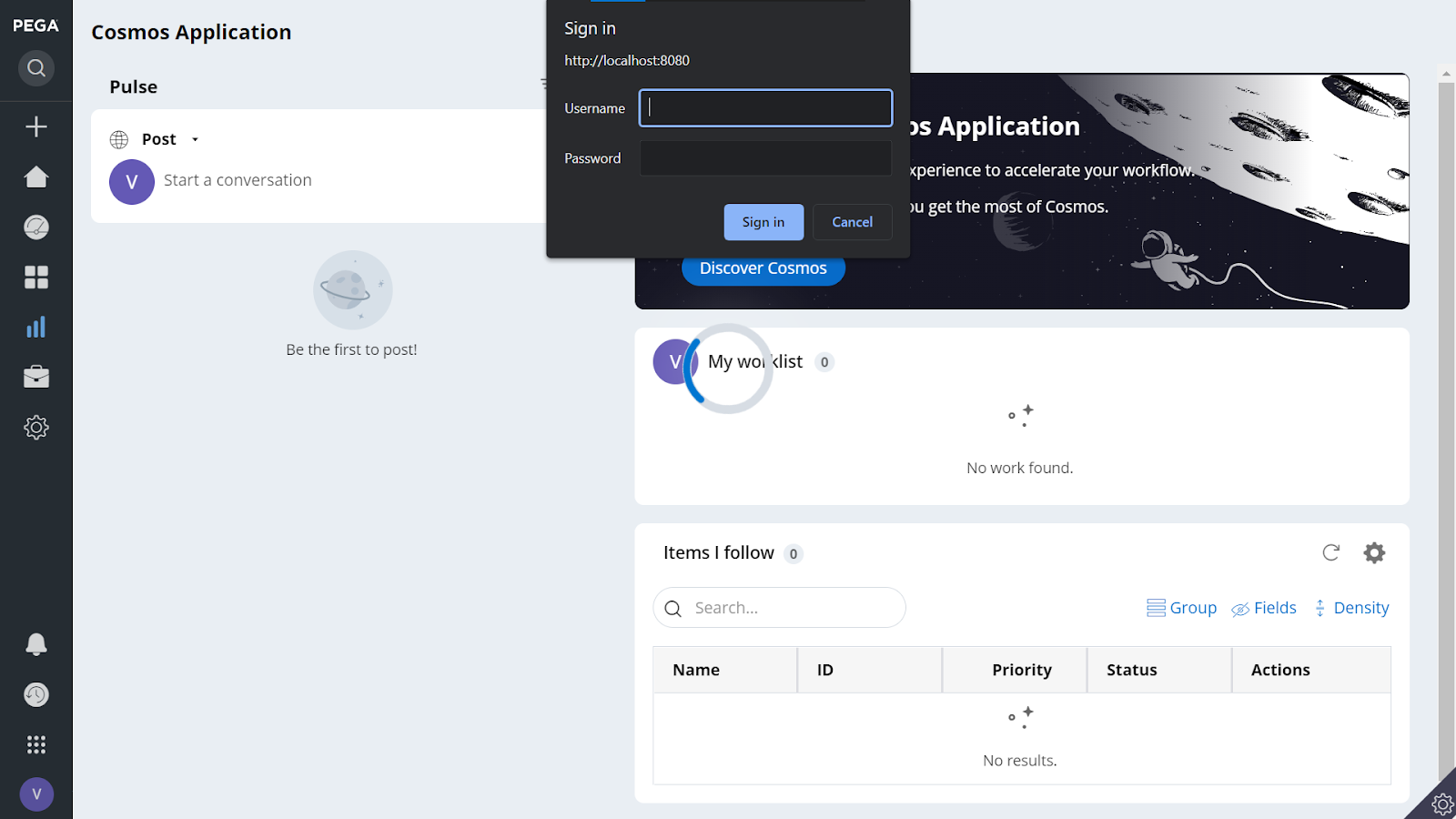Open user profile avatar V in sidebar
The image size is (1456, 819).
coord(36,794)
